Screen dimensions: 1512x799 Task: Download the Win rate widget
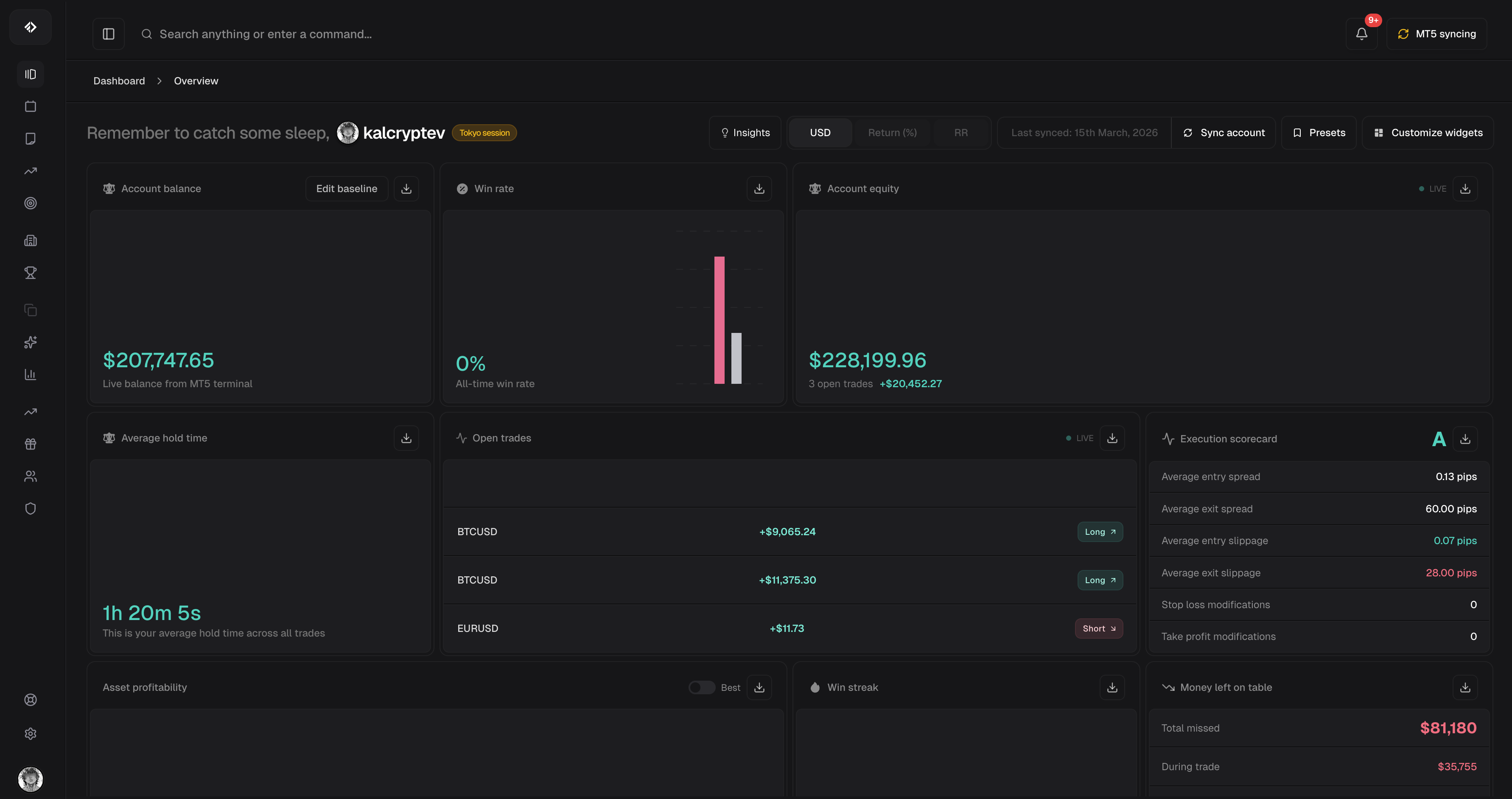pyautogui.click(x=759, y=189)
